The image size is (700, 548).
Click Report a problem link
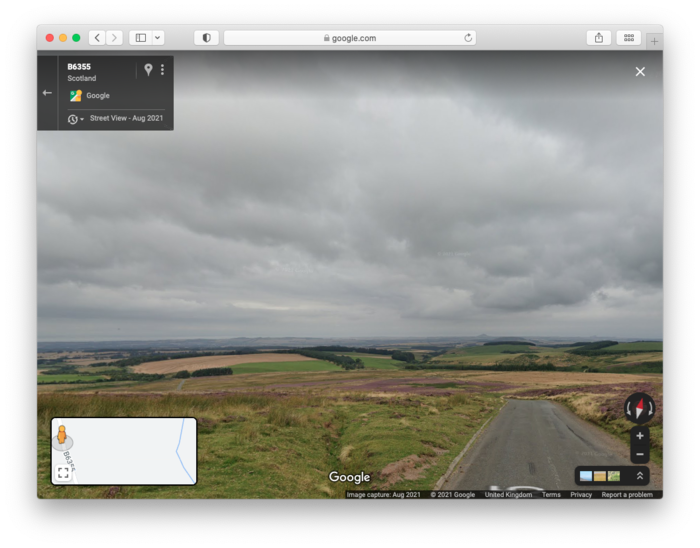click(627, 494)
